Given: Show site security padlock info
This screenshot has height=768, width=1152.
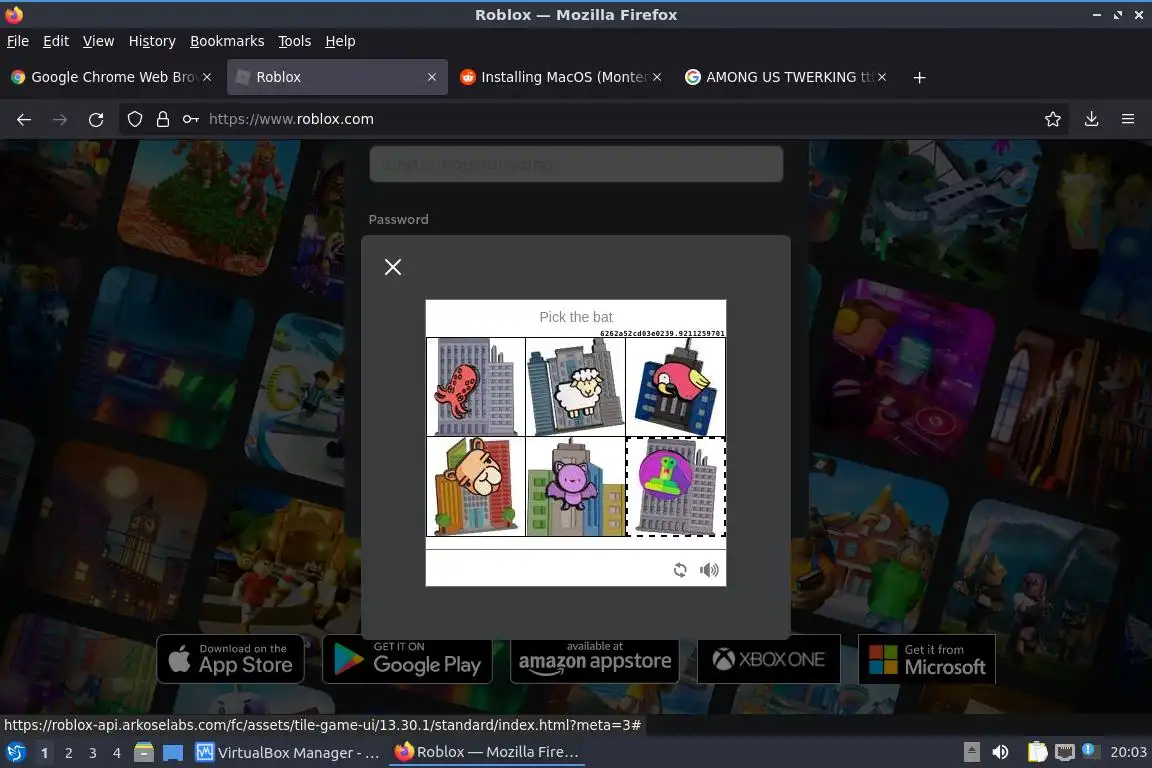Looking at the screenshot, I should pyautogui.click(x=163, y=119).
